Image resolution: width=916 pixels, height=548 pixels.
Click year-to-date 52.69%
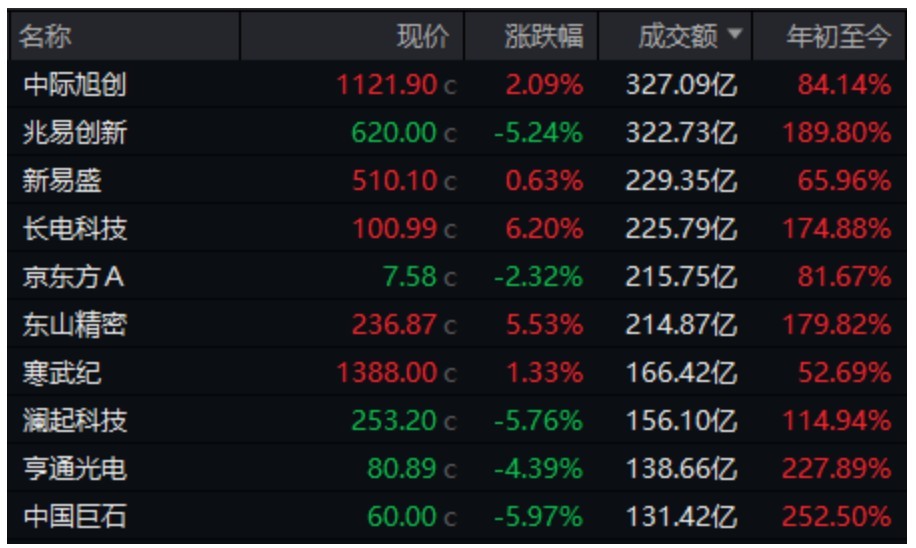[x=845, y=373]
